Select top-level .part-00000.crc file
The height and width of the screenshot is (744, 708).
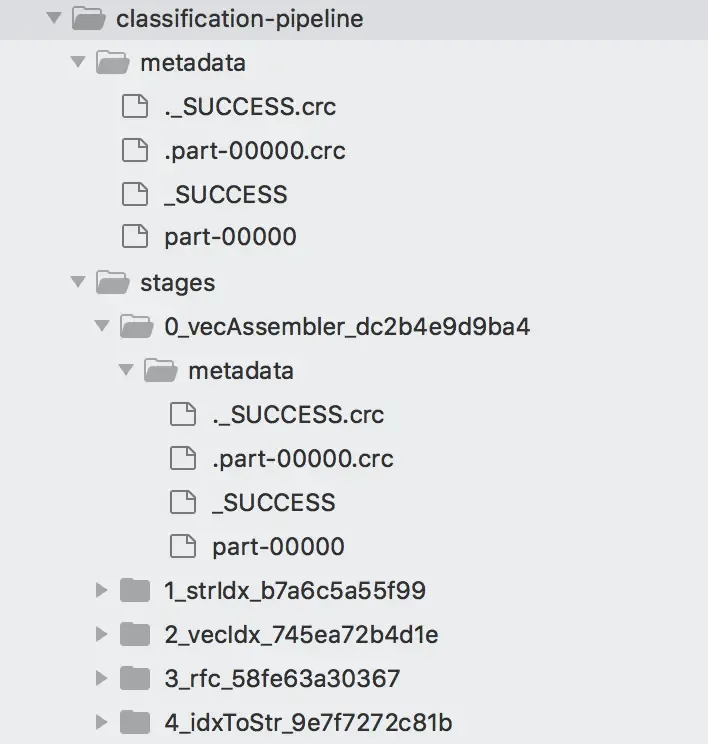pos(255,151)
